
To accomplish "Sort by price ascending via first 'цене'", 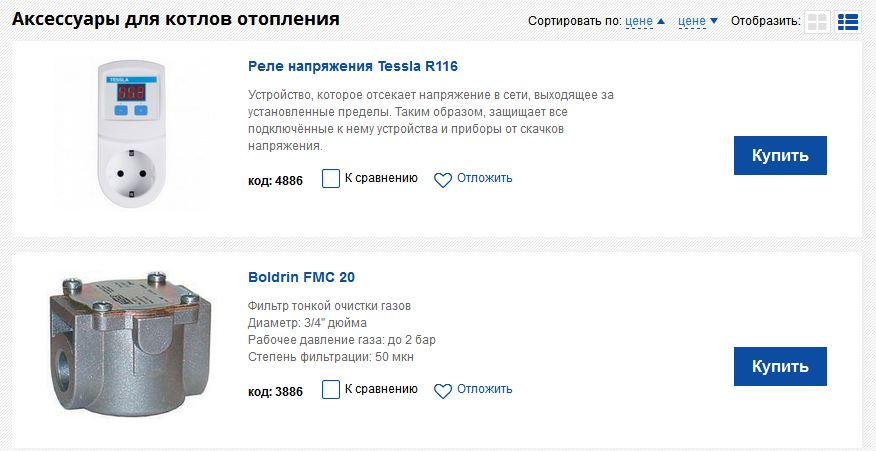I will click(638, 21).
